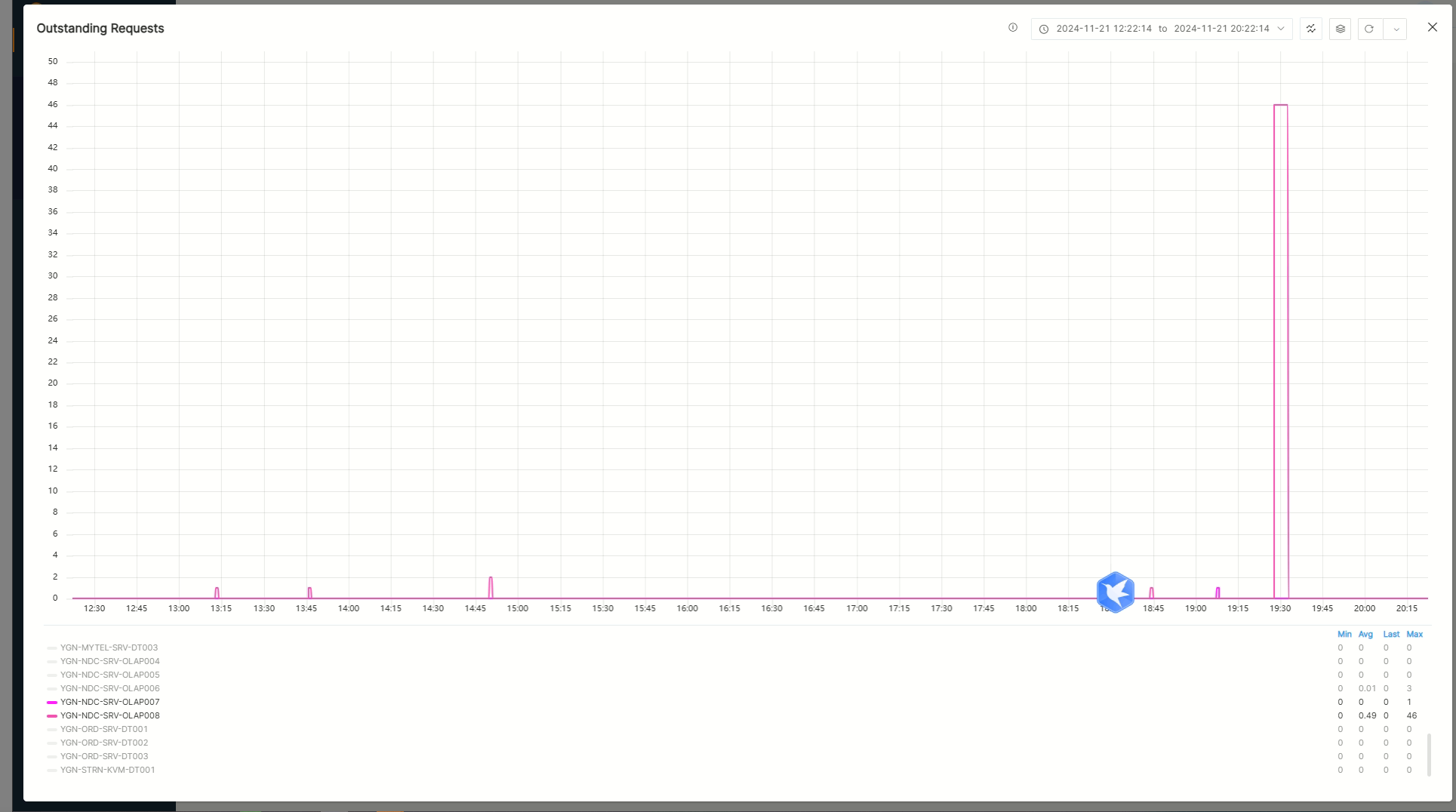Screen dimensions: 1456x812
Task: Click the pink color swatch for OLAP008
Action: pyautogui.click(x=52, y=715)
